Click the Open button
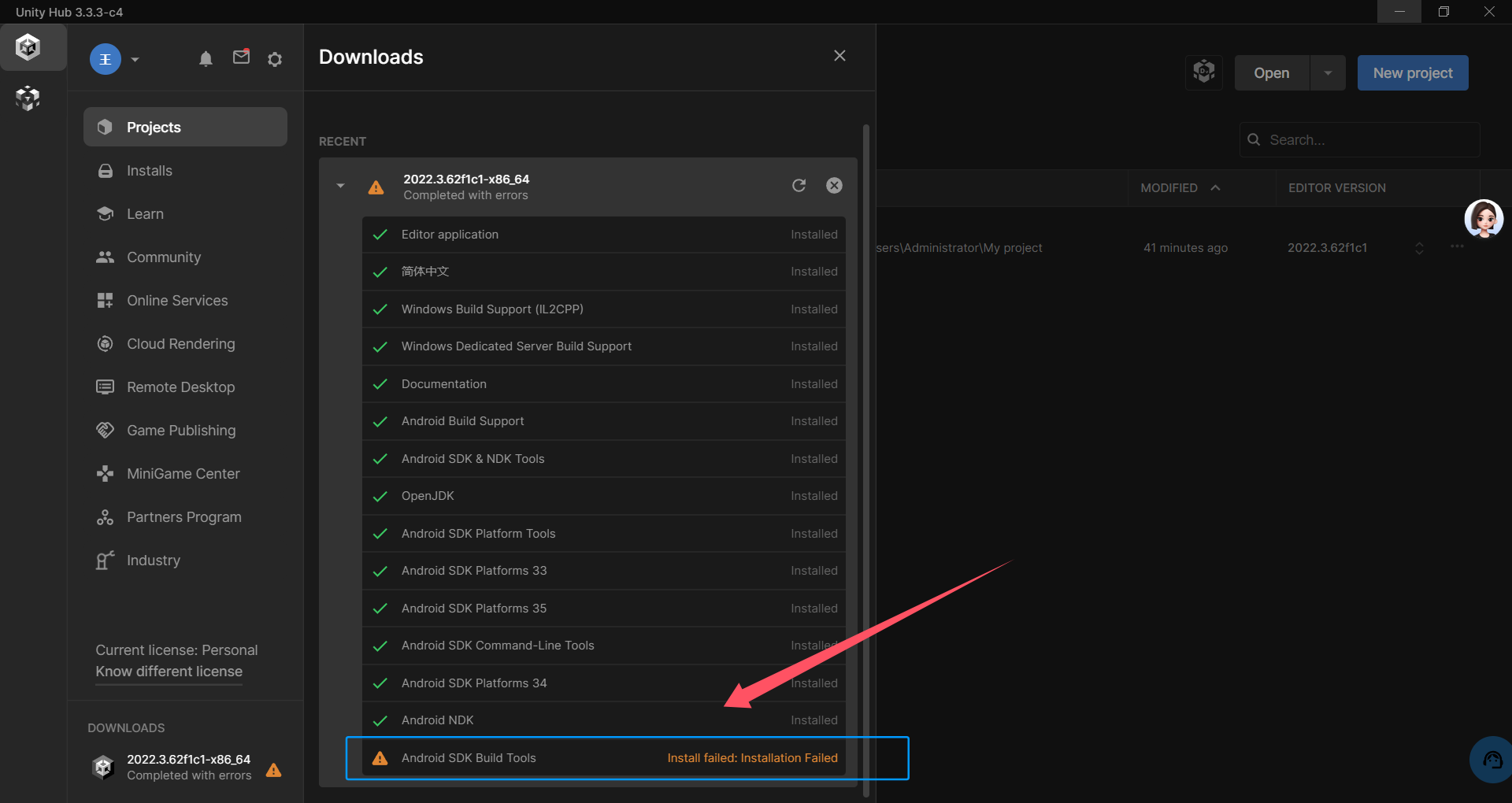 point(1272,73)
